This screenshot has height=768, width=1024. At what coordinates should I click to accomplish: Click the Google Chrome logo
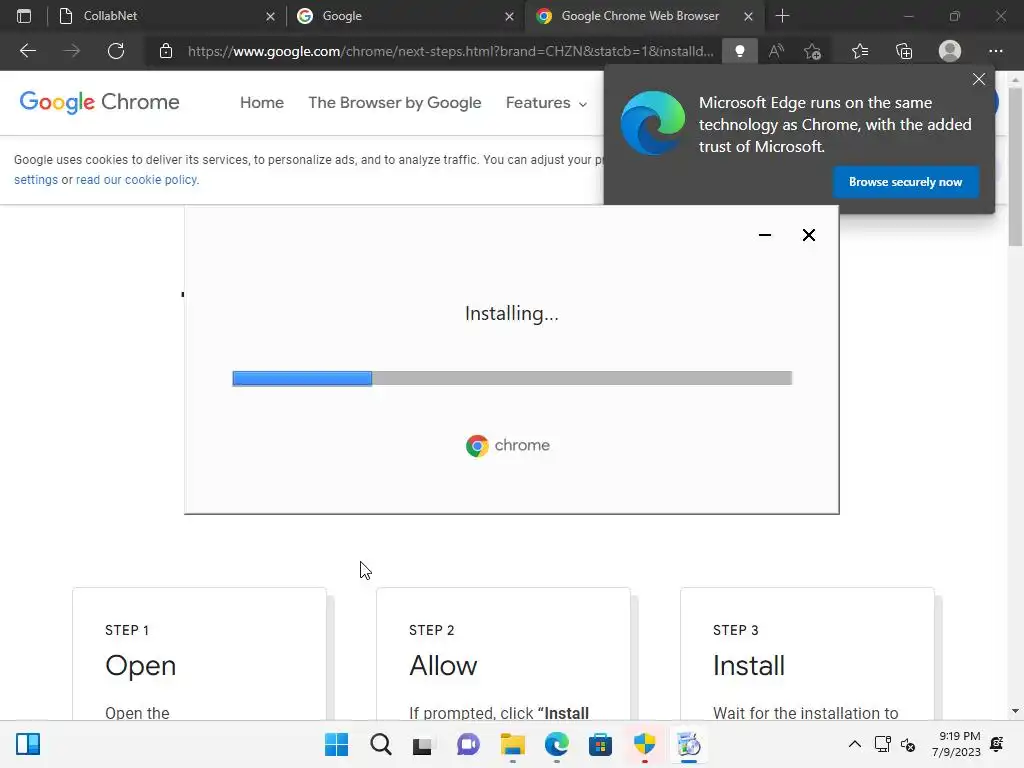click(x=99, y=102)
